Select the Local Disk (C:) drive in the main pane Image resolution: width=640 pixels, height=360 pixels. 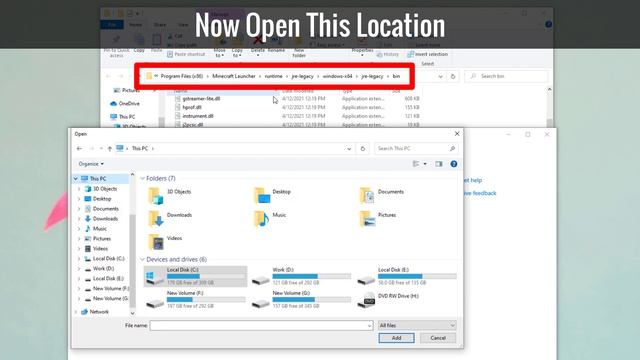[196, 276]
